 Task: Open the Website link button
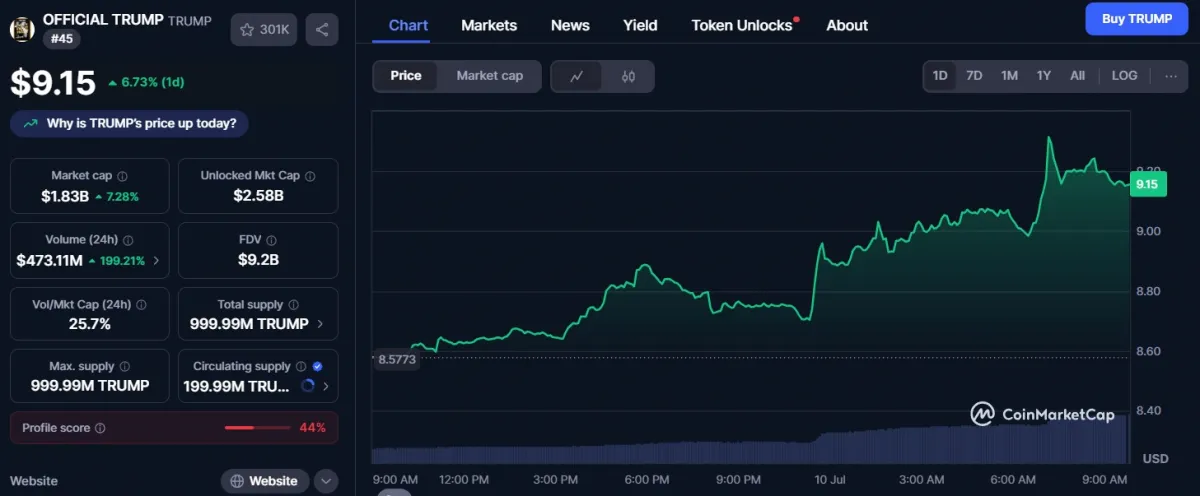coord(264,481)
